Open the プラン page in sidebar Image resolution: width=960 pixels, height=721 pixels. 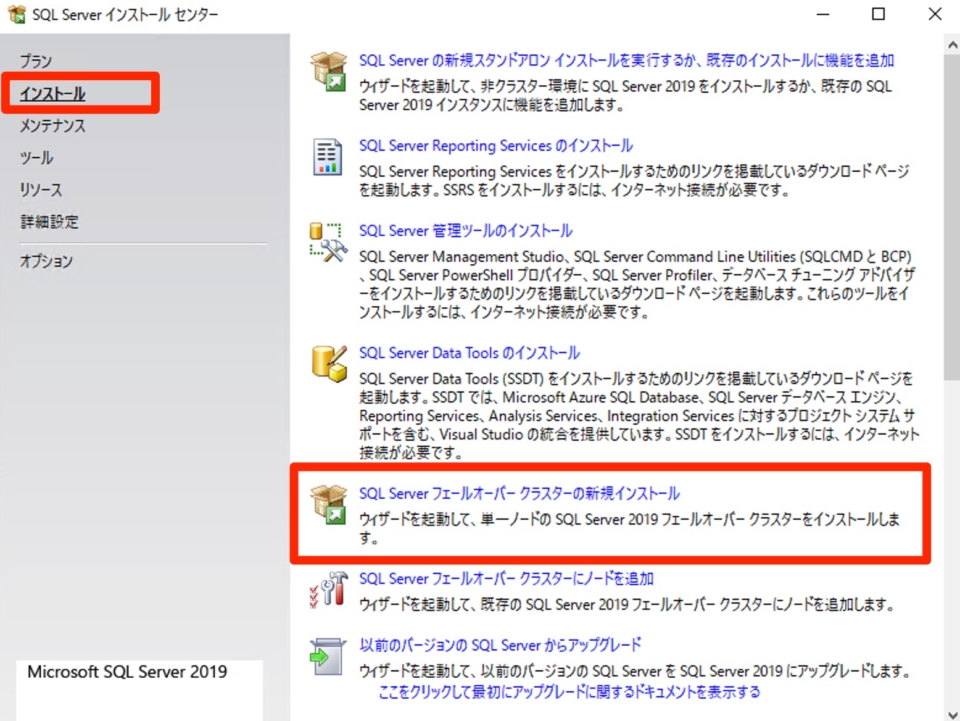(x=36, y=61)
